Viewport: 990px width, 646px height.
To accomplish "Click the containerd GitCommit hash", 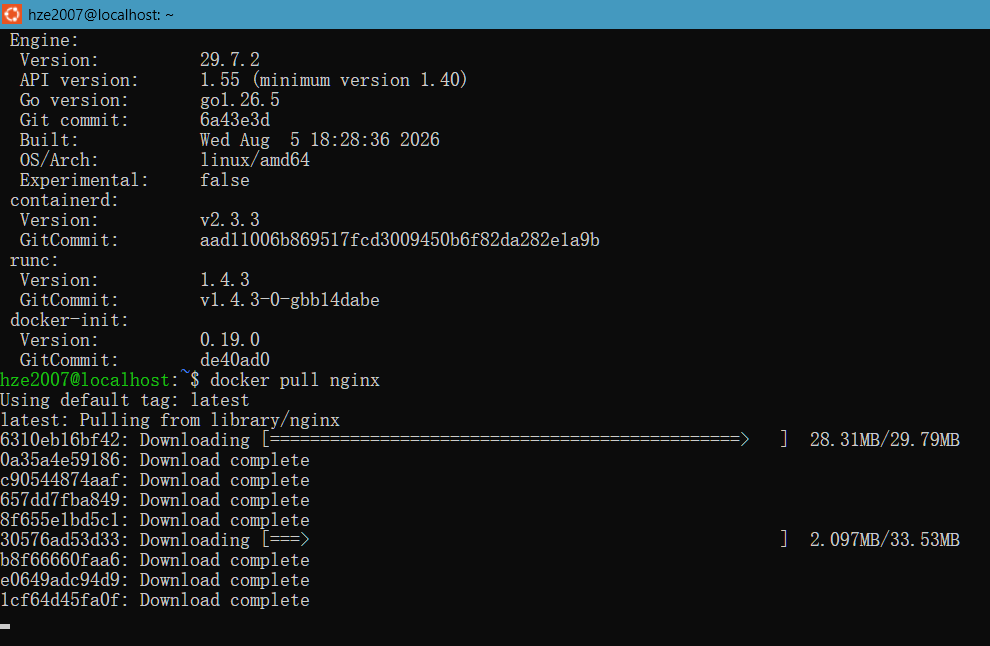I will (x=400, y=240).
